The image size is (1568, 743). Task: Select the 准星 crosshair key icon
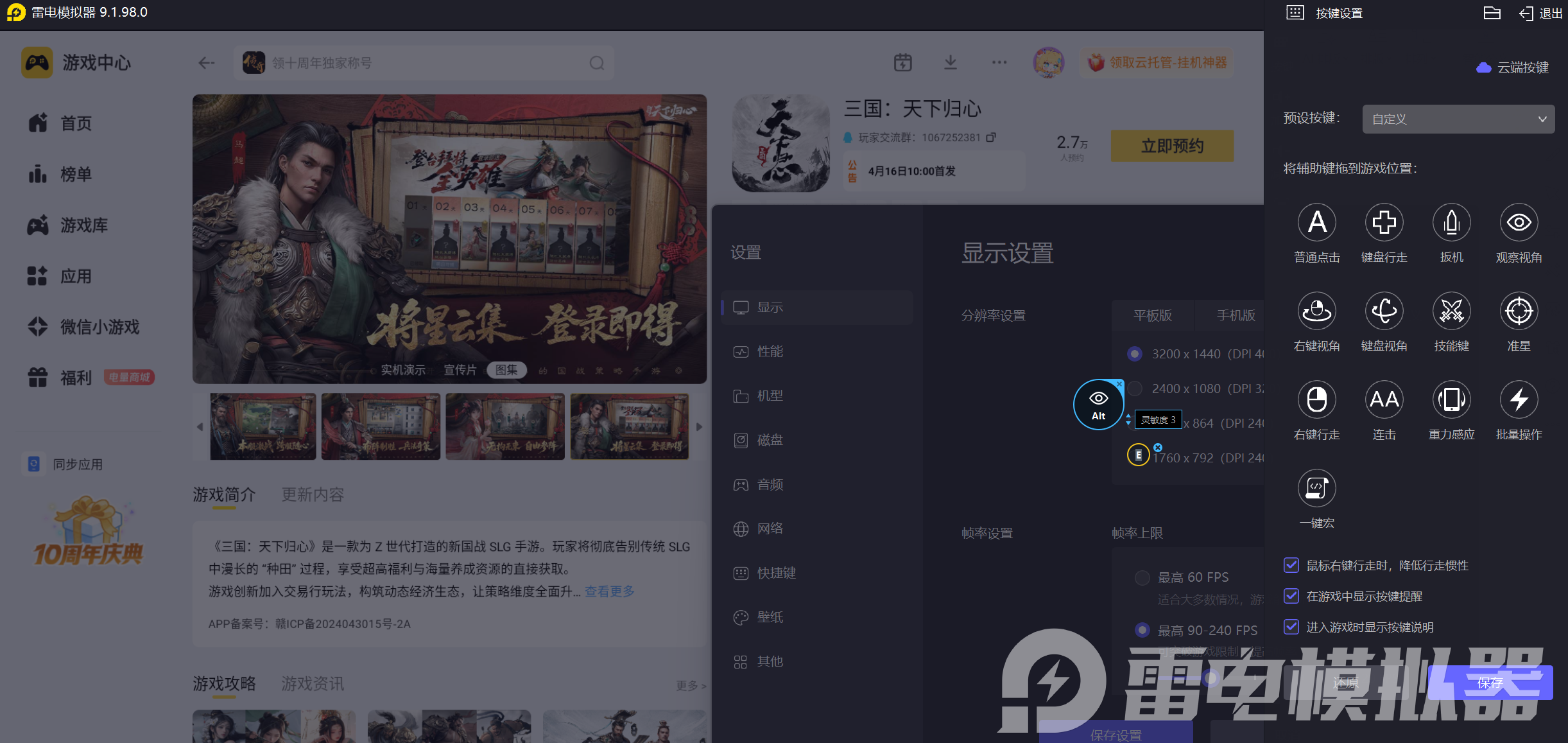(1519, 311)
